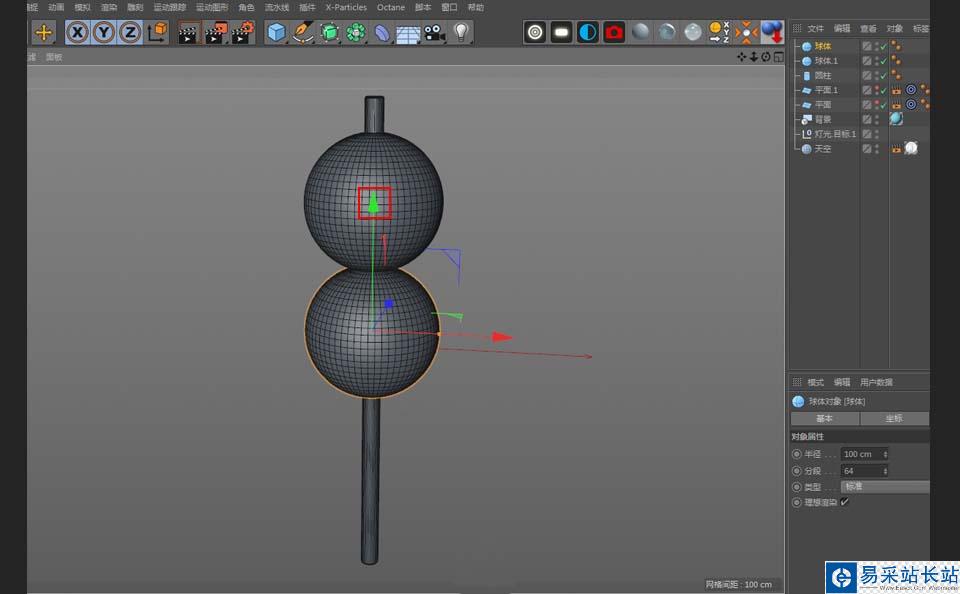Open the blue deformer icon

[x=382, y=32]
